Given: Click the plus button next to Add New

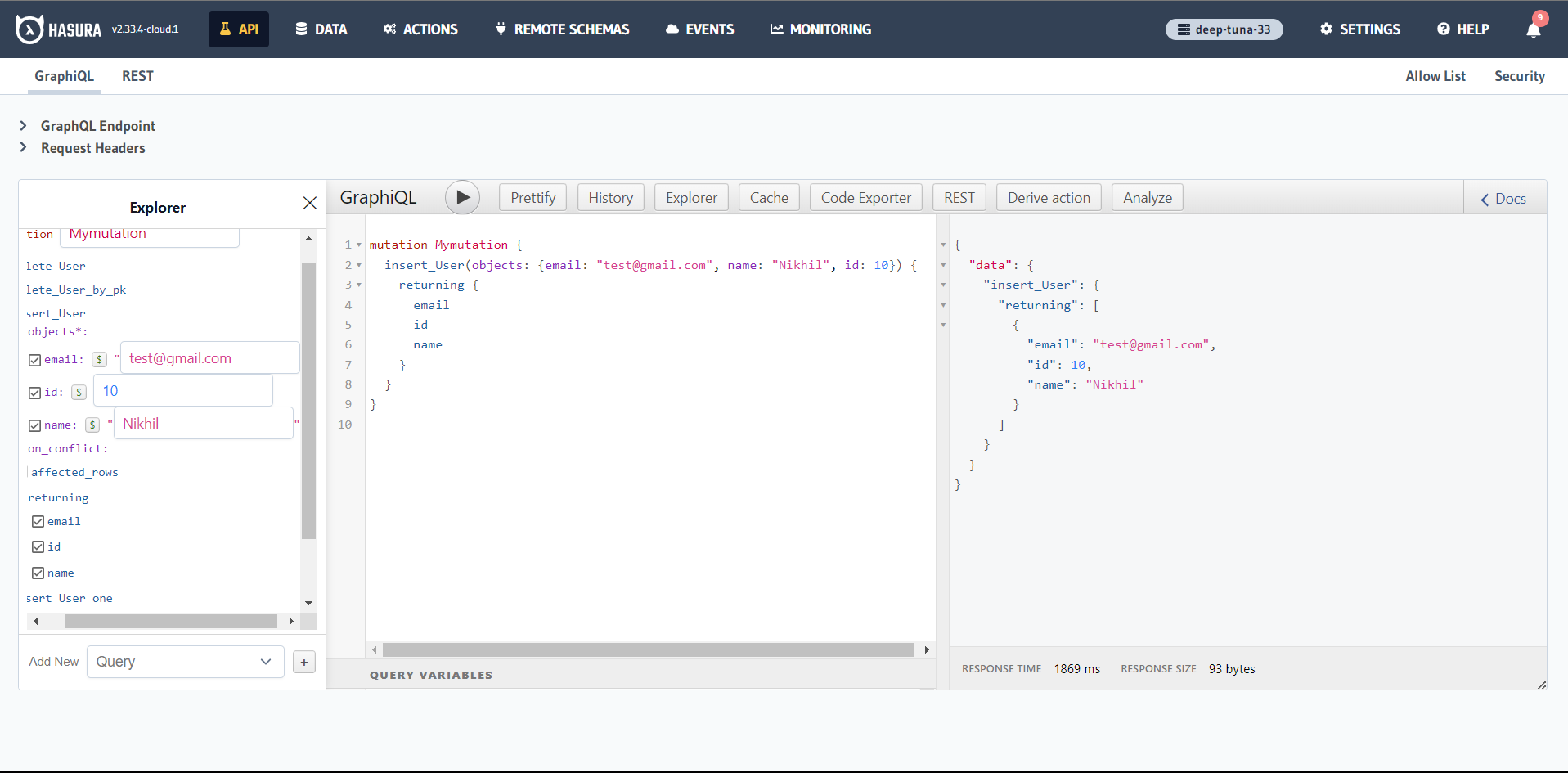Looking at the screenshot, I should [x=304, y=662].
